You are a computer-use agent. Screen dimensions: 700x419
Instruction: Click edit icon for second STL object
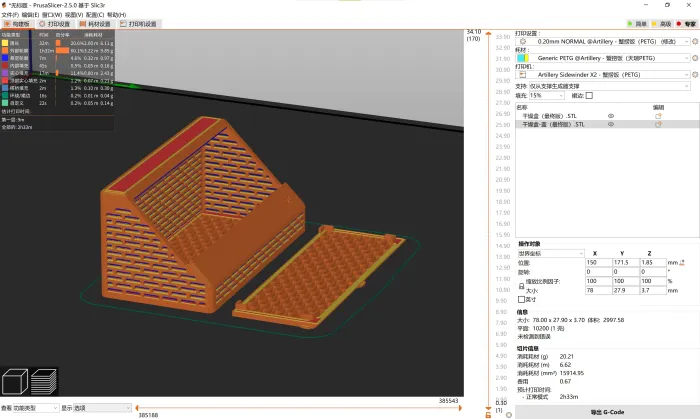coord(658,124)
